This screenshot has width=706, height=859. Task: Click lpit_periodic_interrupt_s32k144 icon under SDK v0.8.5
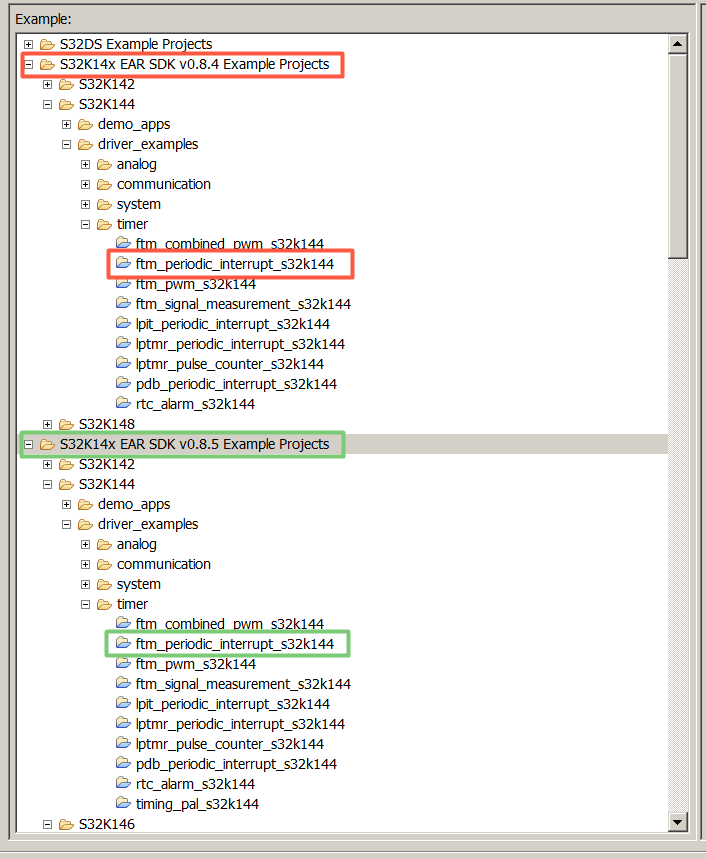pyautogui.click(x=123, y=703)
